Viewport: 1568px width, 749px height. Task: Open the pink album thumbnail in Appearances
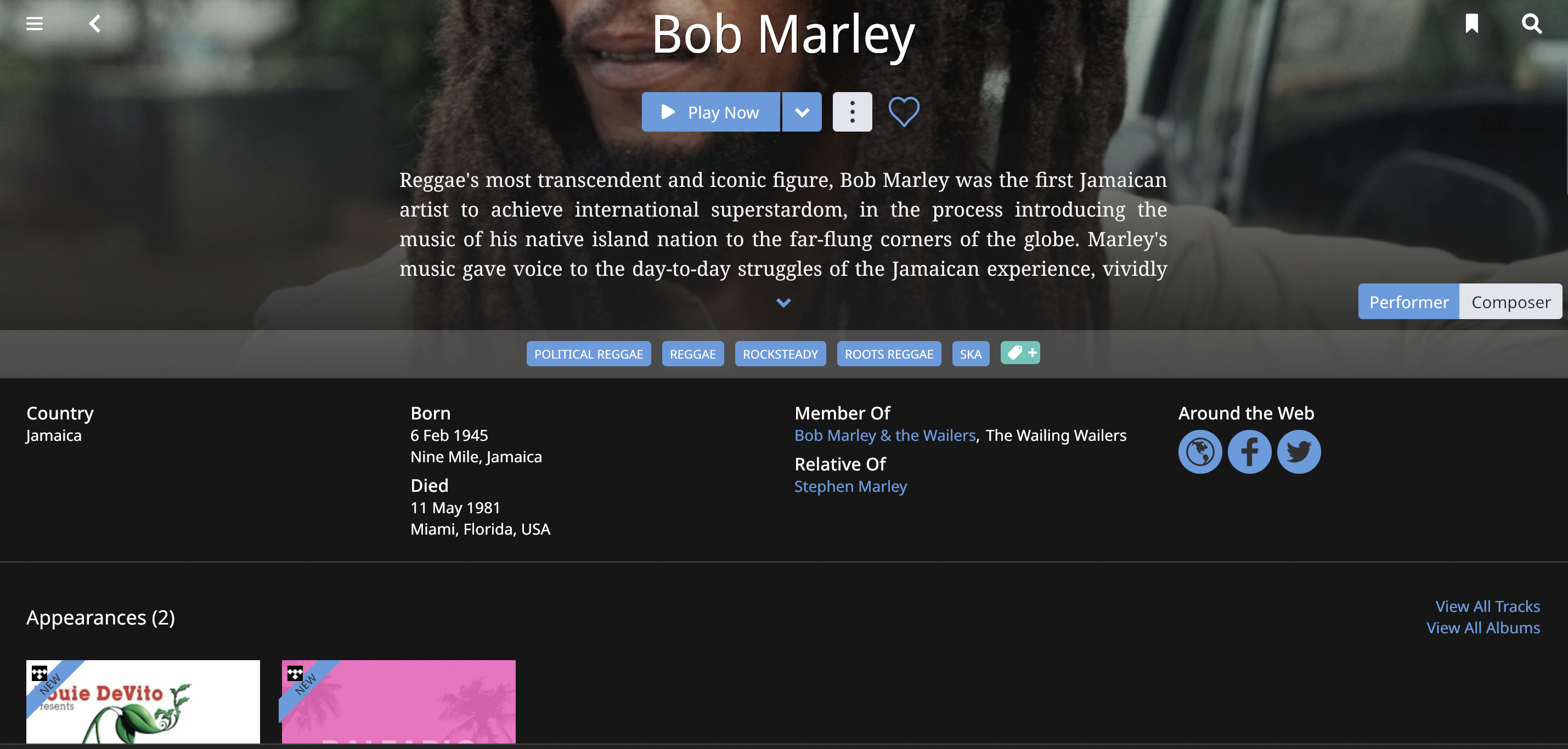(x=399, y=701)
